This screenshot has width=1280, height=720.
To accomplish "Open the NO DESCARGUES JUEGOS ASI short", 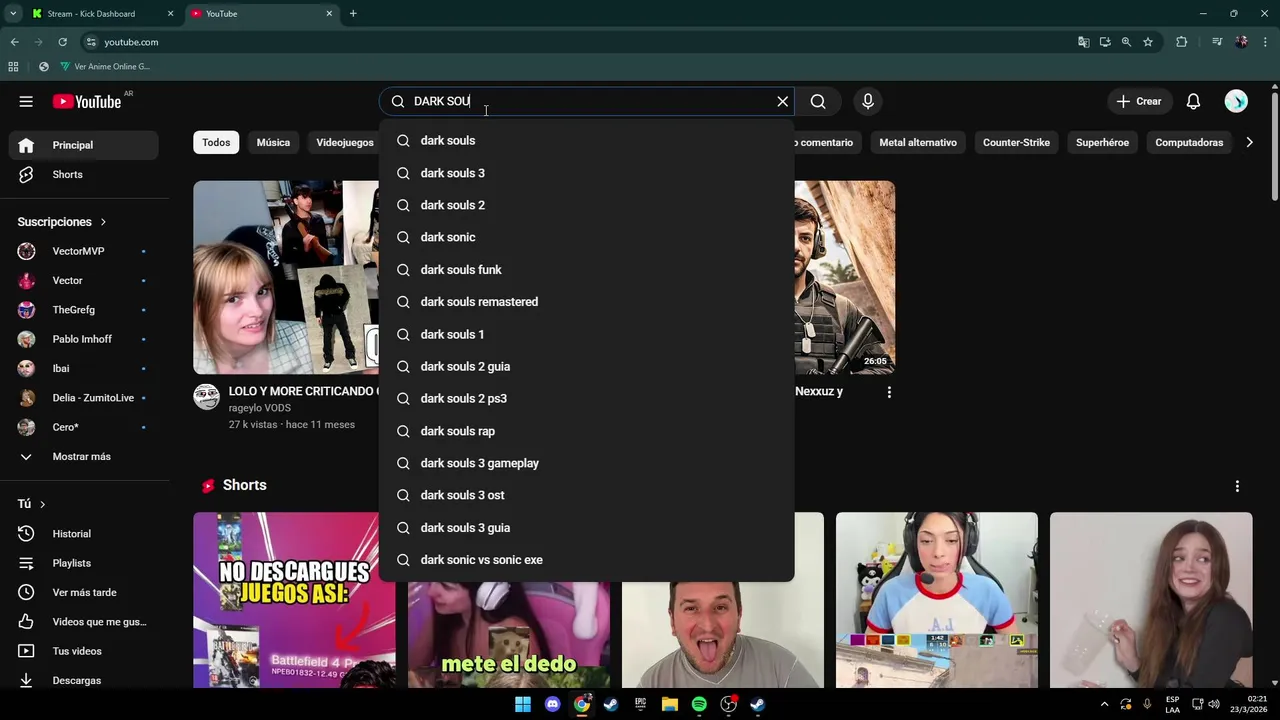I will 294,600.
